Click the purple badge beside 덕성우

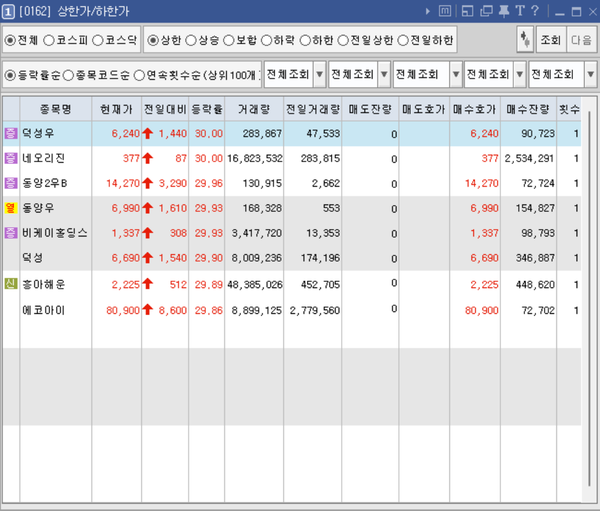11,133
